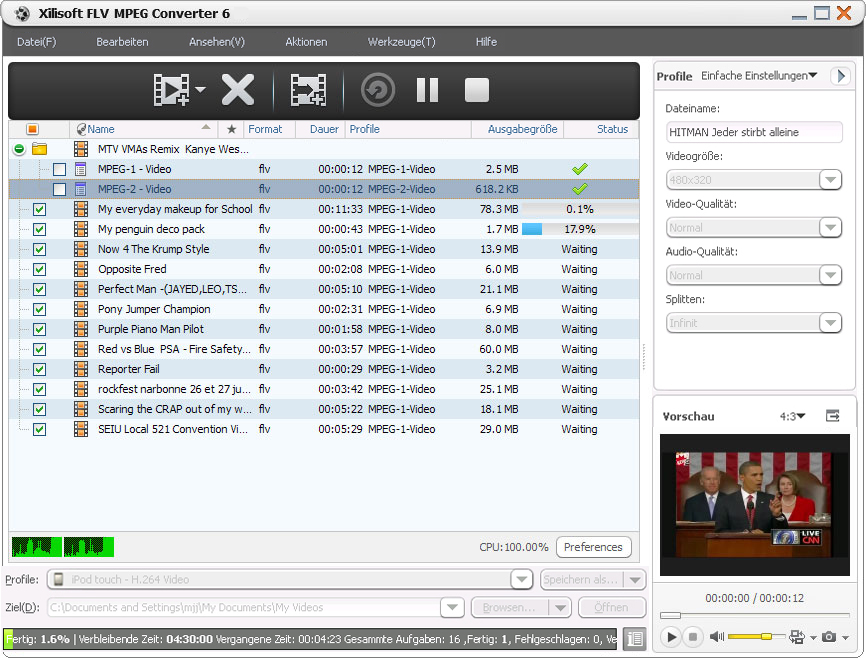Screen dimensions: 866x658
Task: Click the Xilisoft app logo icon in the title bar
Action: pyautogui.click(x=22, y=13)
